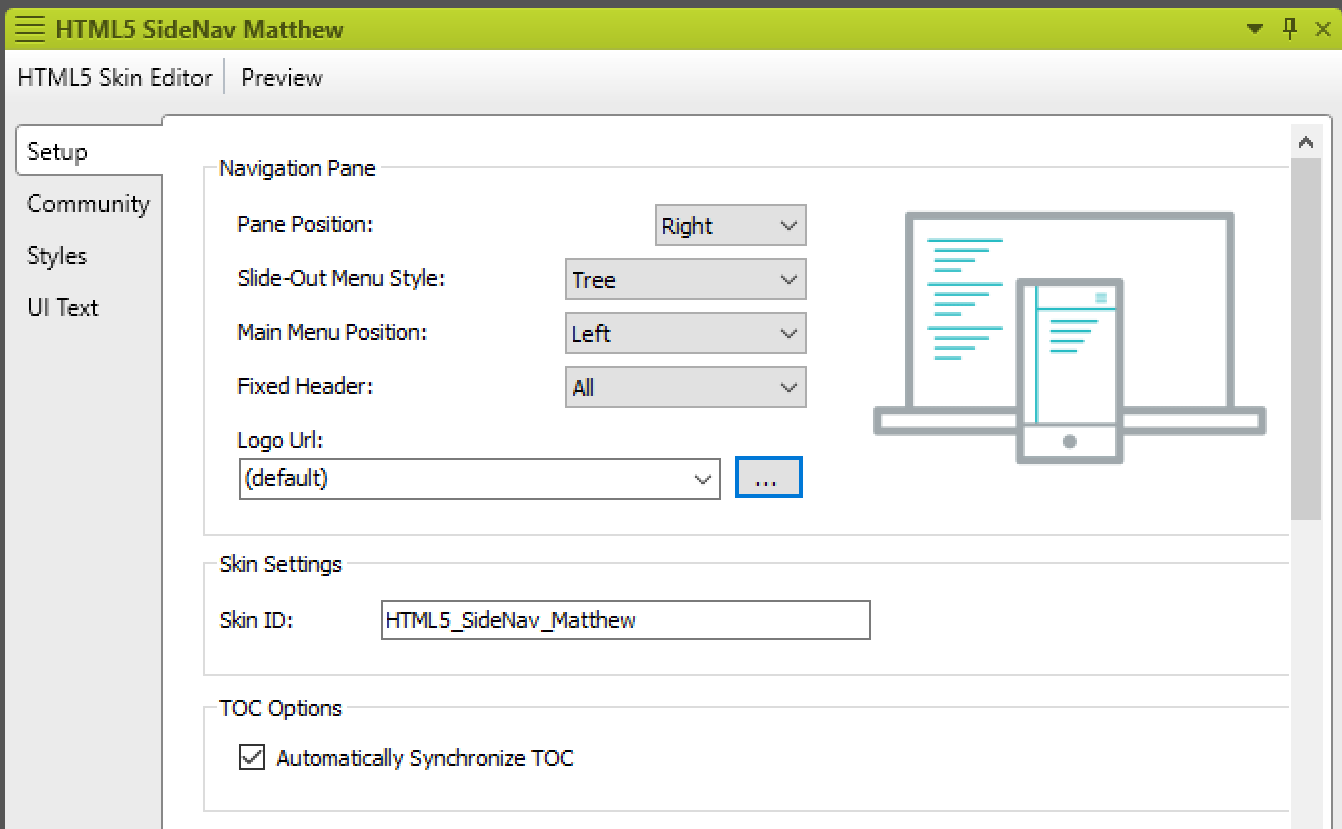
Task: Click the auto-hide pin icon
Action: pyautogui.click(x=1290, y=28)
